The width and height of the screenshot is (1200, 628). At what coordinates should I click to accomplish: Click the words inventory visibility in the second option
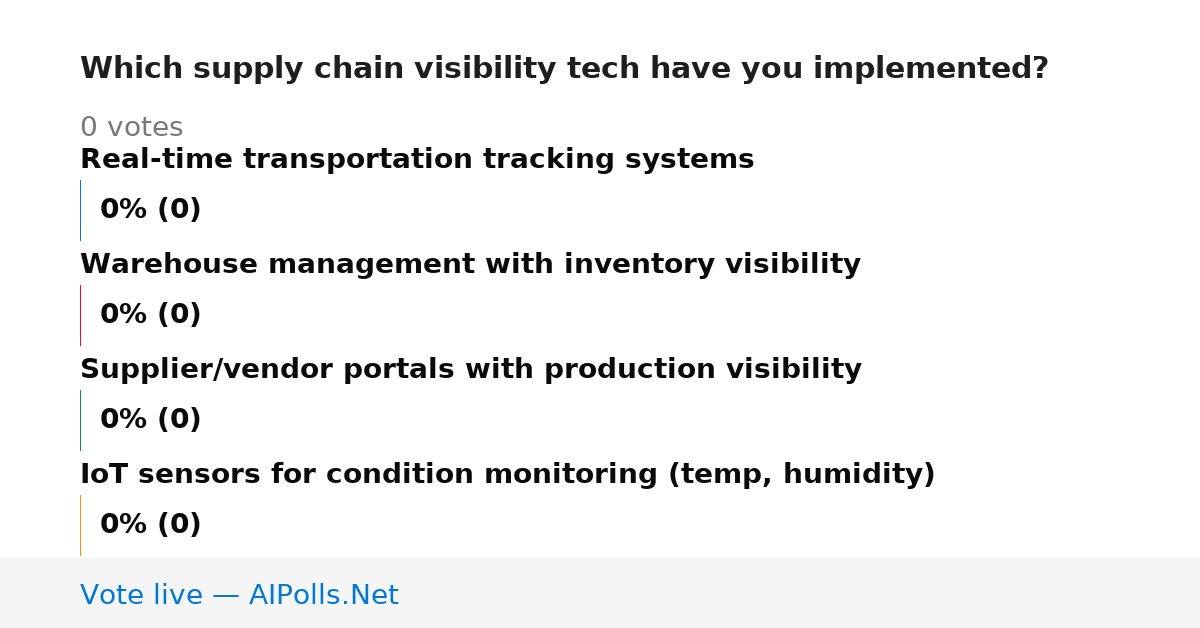click(x=712, y=265)
